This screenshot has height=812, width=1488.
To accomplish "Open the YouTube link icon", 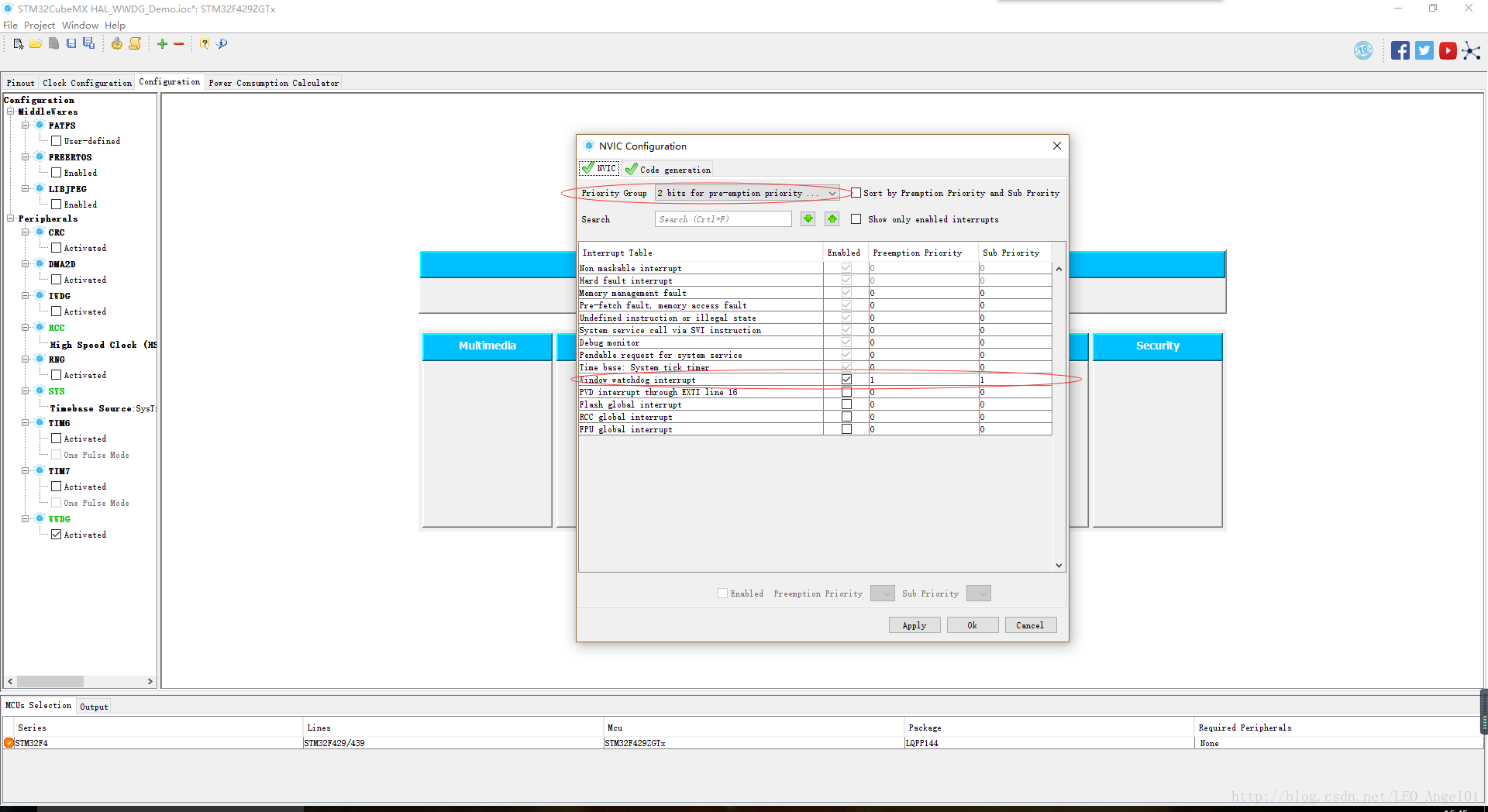I will (x=1448, y=51).
